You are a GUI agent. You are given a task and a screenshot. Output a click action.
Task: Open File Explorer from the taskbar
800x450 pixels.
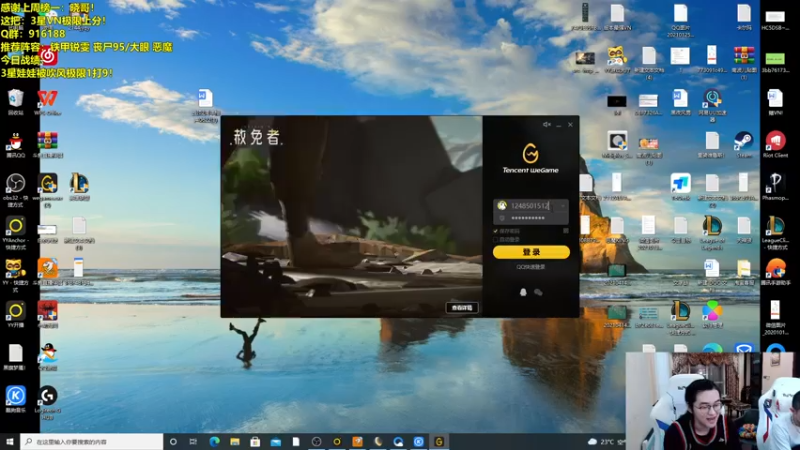235,441
